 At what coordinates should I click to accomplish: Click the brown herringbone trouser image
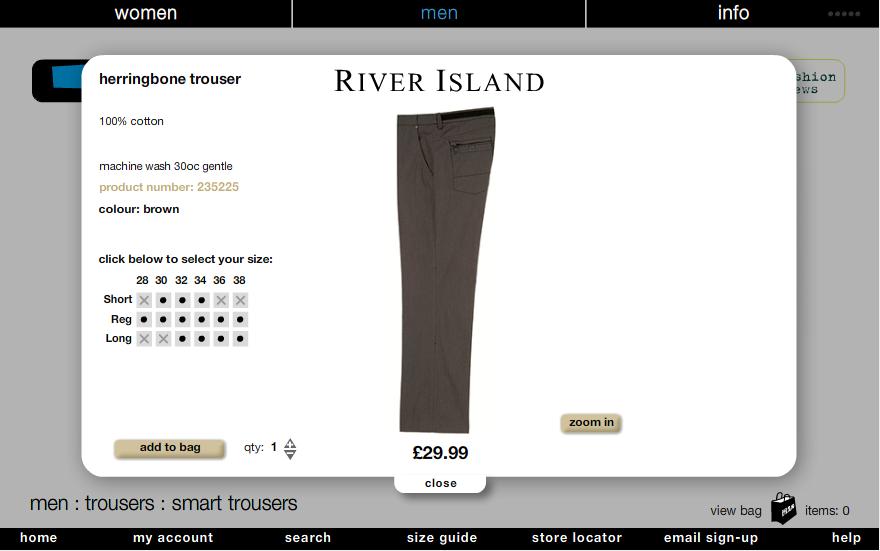pos(445,270)
